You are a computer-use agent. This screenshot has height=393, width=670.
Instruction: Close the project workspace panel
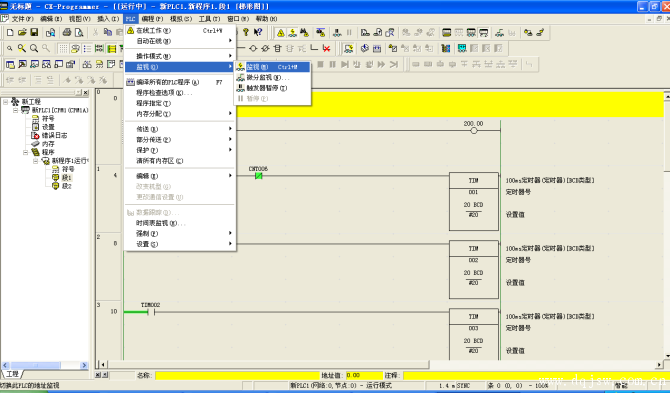(x=86, y=92)
